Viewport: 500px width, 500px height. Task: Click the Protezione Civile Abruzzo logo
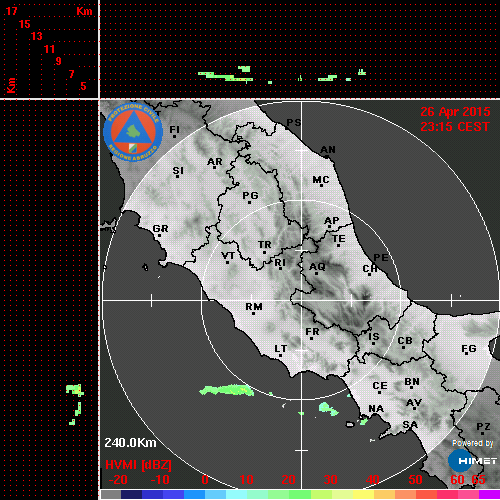pyautogui.click(x=133, y=132)
